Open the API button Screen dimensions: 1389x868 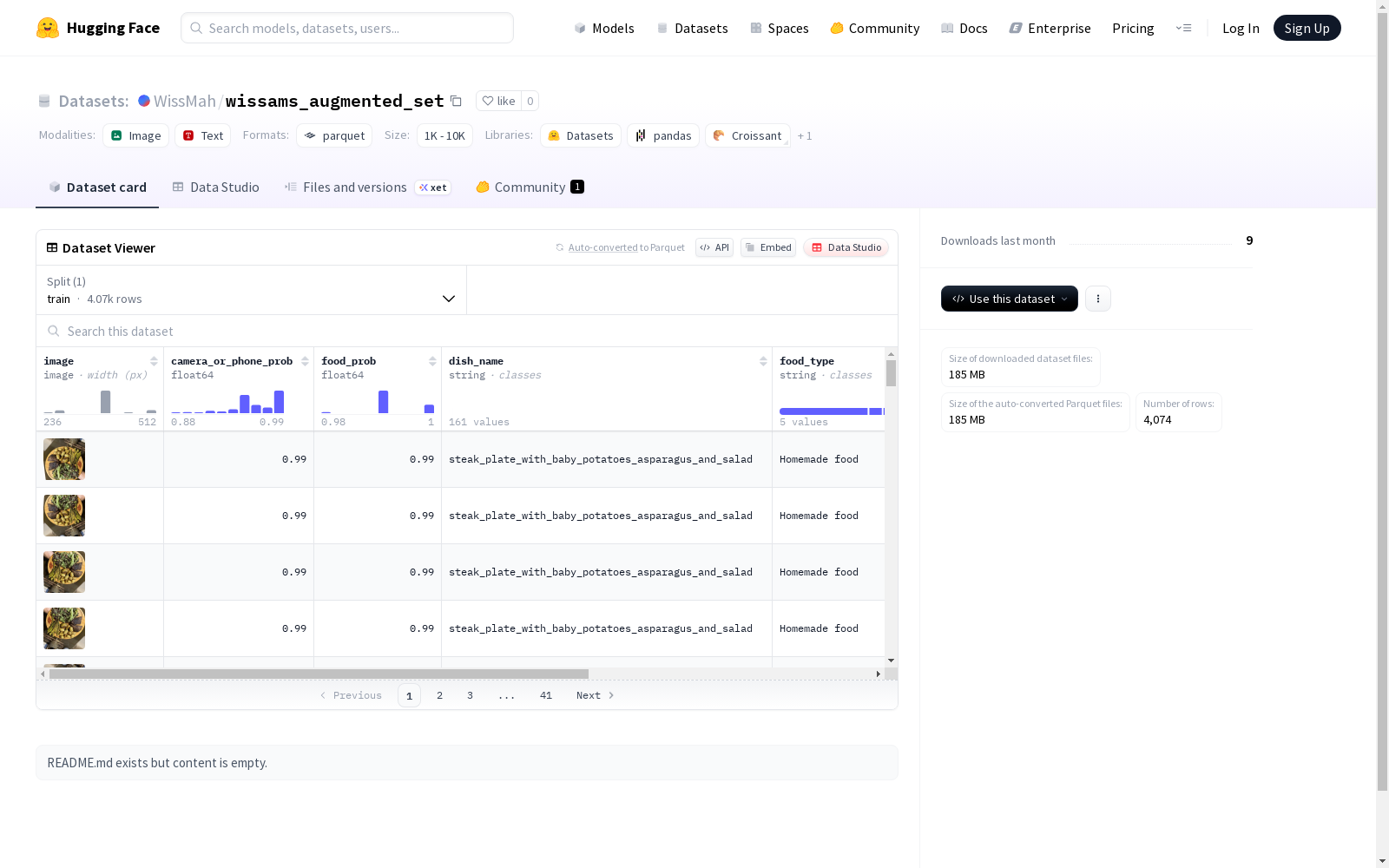point(714,247)
